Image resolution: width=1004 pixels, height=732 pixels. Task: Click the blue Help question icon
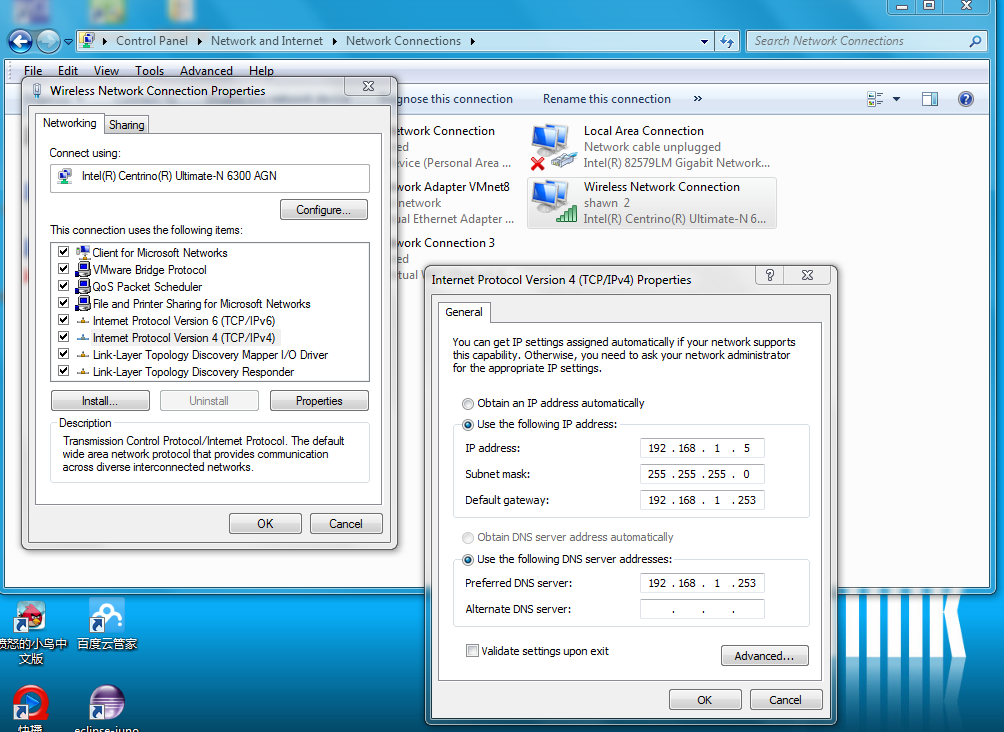pos(966,99)
